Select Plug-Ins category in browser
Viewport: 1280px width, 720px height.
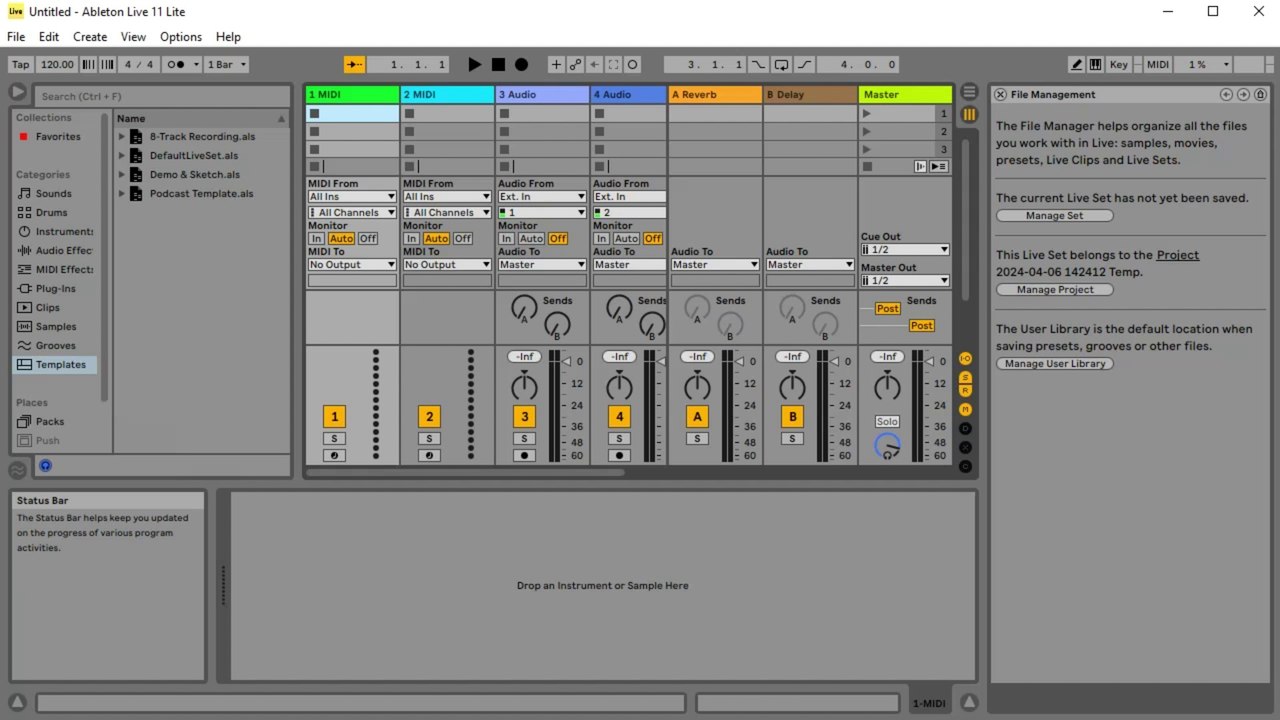(55, 288)
